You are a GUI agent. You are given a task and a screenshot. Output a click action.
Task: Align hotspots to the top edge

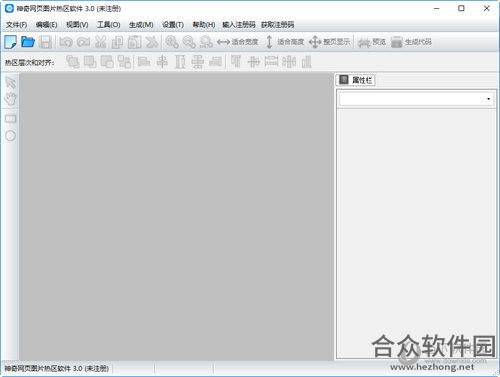(236, 62)
